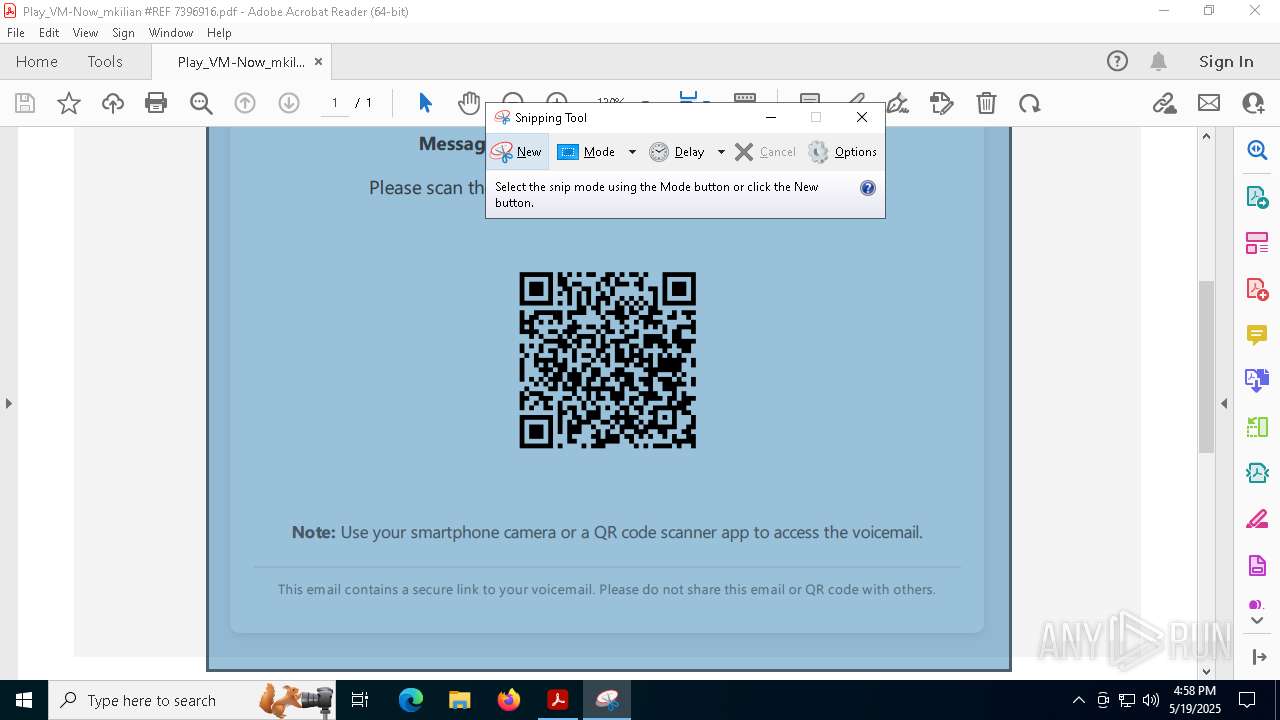The width and height of the screenshot is (1280, 720).
Task: Close the Play_VM-Now document tab
Action: [x=318, y=61]
